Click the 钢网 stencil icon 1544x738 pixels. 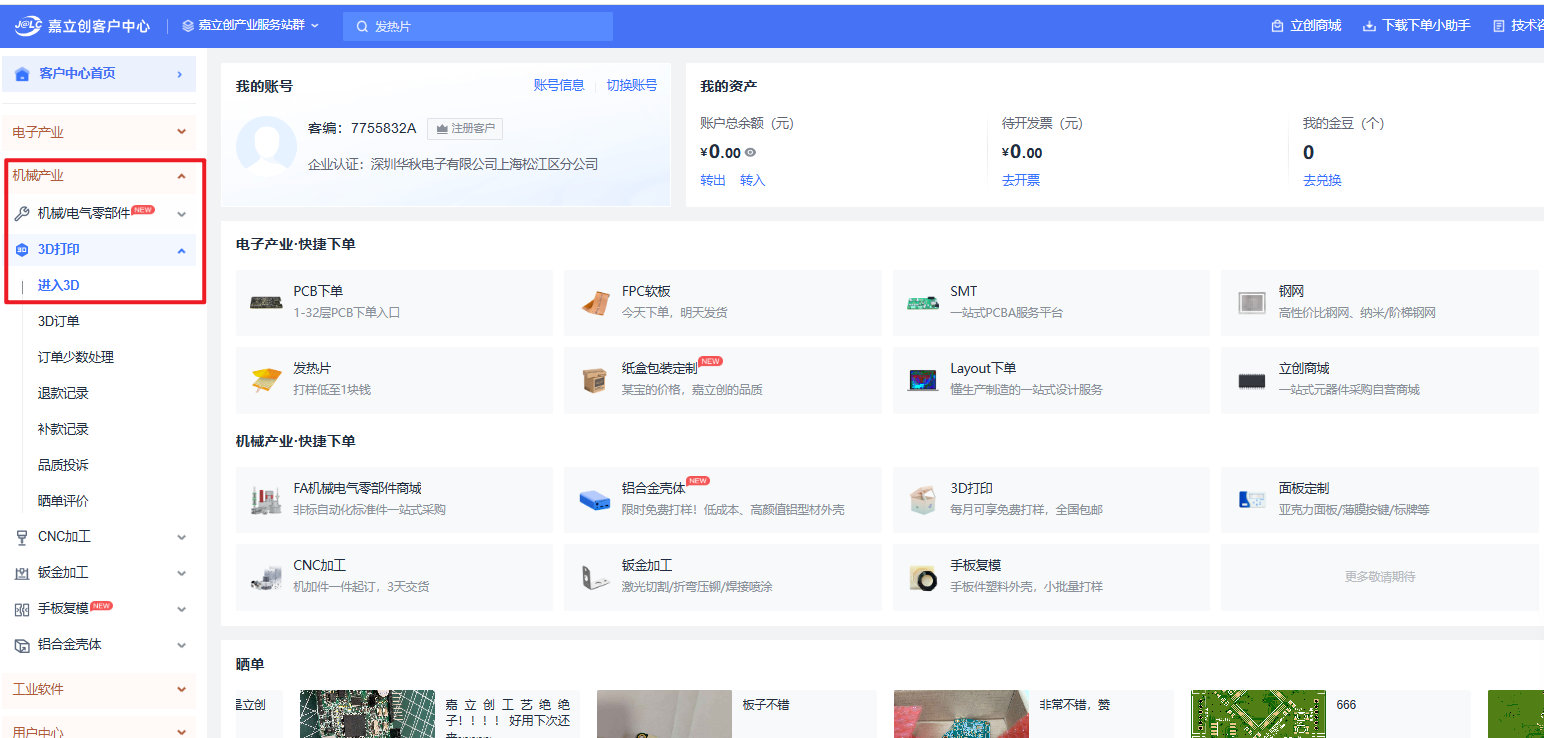[x=1251, y=302]
